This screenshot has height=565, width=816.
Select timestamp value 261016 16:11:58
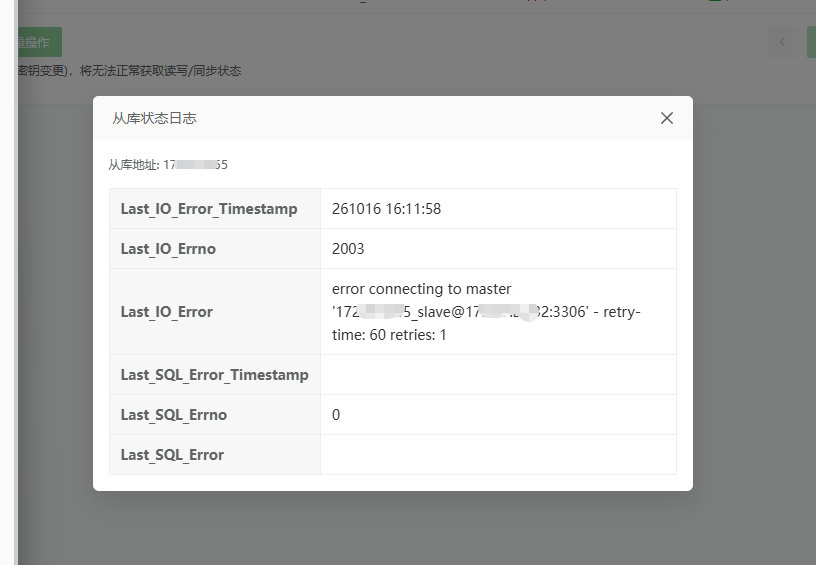click(x=386, y=209)
